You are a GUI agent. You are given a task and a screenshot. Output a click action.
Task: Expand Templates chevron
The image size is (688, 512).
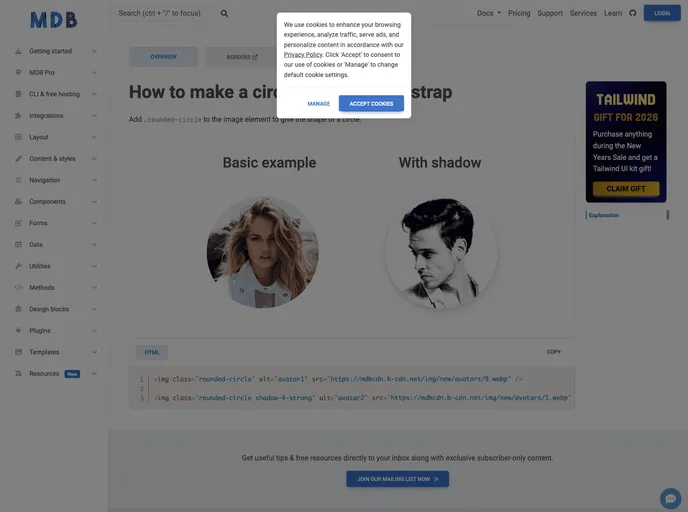point(94,352)
